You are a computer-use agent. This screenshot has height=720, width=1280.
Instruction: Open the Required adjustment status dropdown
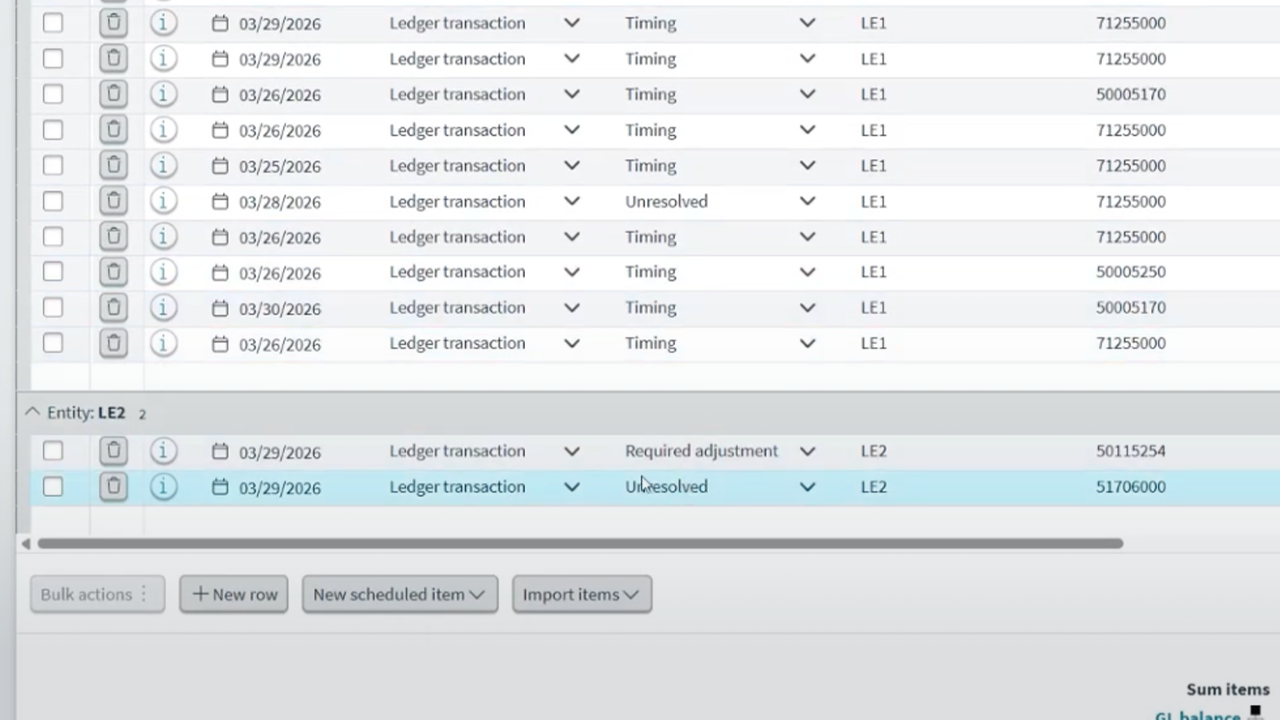[x=807, y=452]
